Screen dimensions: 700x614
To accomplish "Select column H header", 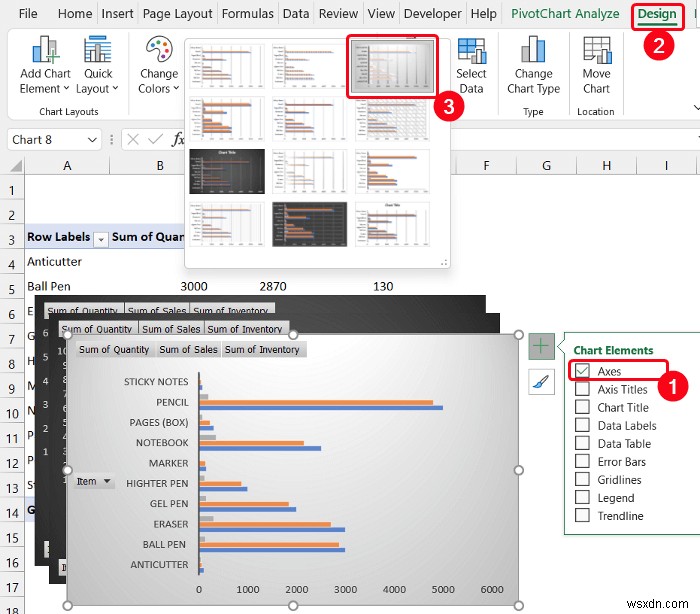I will (x=606, y=166).
